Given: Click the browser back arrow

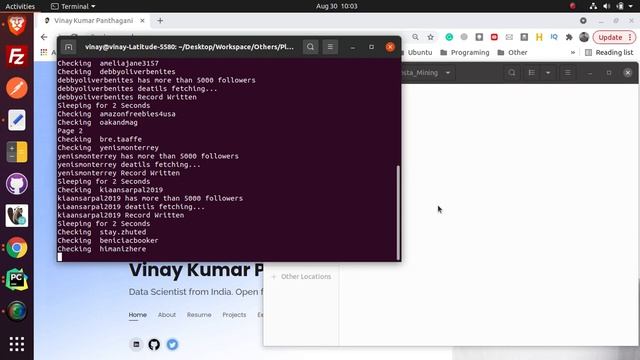Looking at the screenshot, I should point(44,37).
